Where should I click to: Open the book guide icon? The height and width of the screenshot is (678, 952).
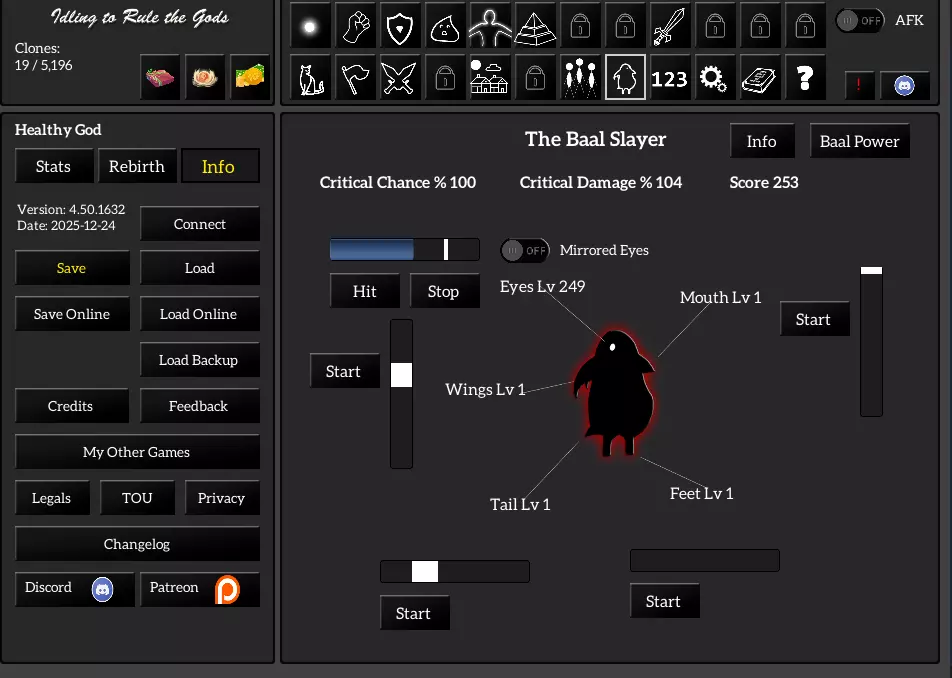[x=760, y=77]
